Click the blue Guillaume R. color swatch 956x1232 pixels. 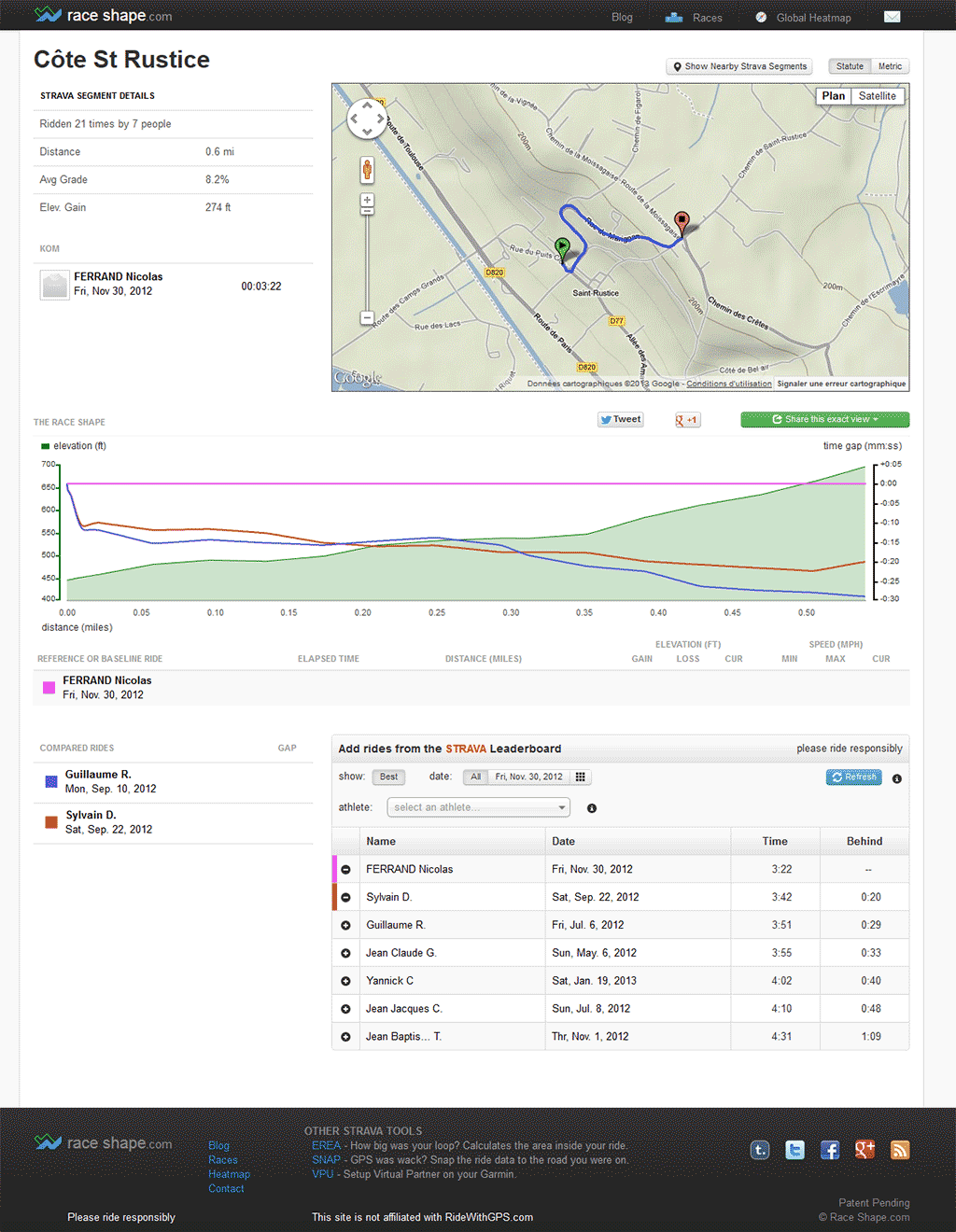(51, 781)
